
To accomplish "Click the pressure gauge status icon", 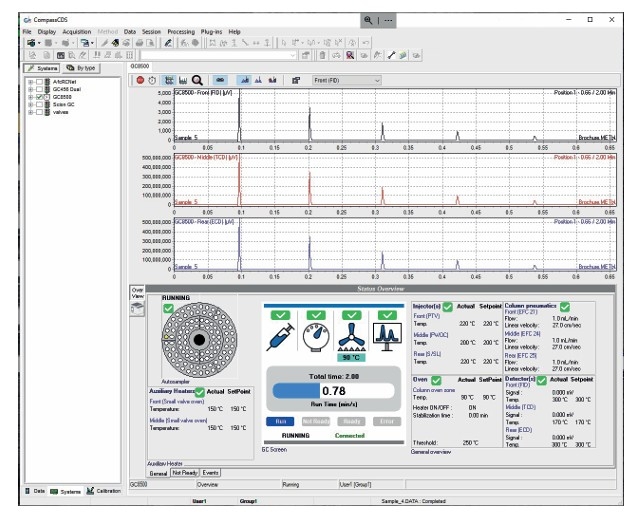I will (x=316, y=337).
